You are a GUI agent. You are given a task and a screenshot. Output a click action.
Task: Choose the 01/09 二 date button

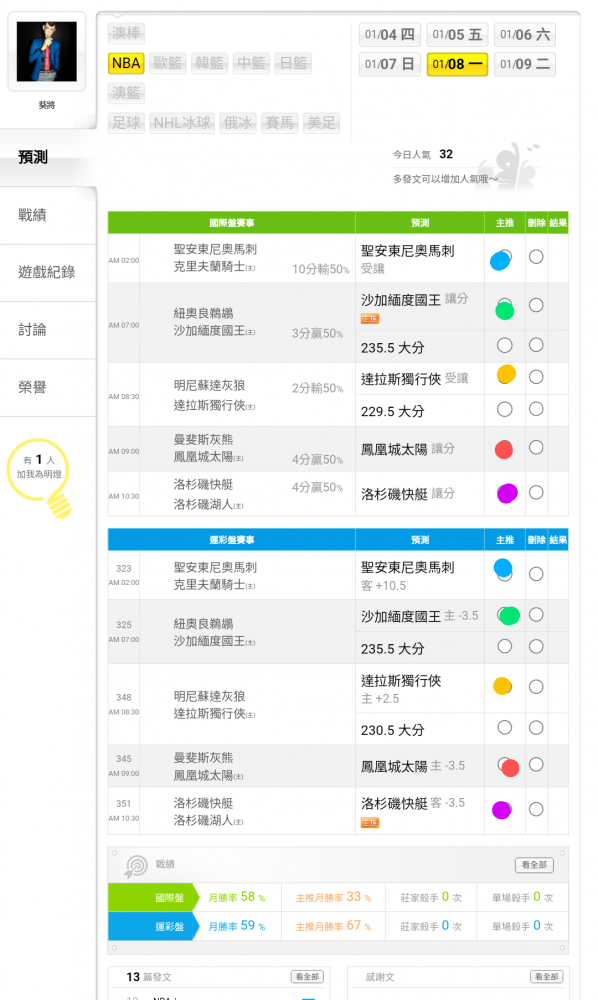(525, 64)
